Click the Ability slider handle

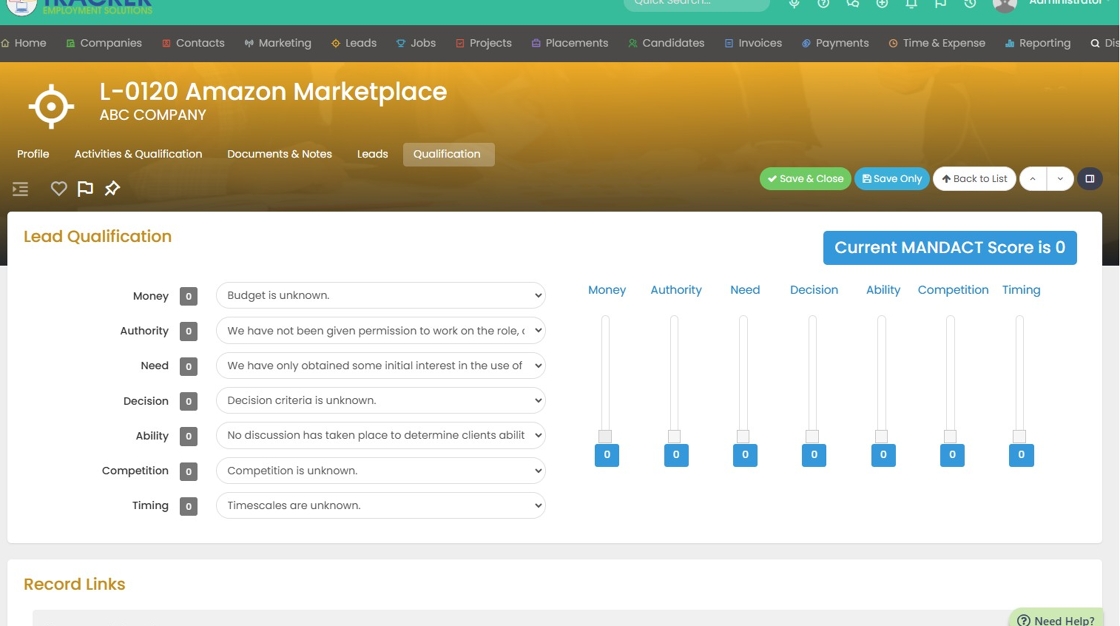881,436
